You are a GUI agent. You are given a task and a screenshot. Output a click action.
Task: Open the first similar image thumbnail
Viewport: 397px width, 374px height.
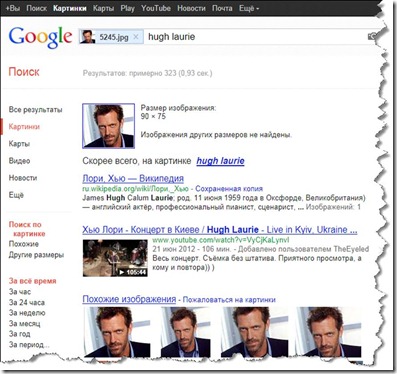click(117, 332)
